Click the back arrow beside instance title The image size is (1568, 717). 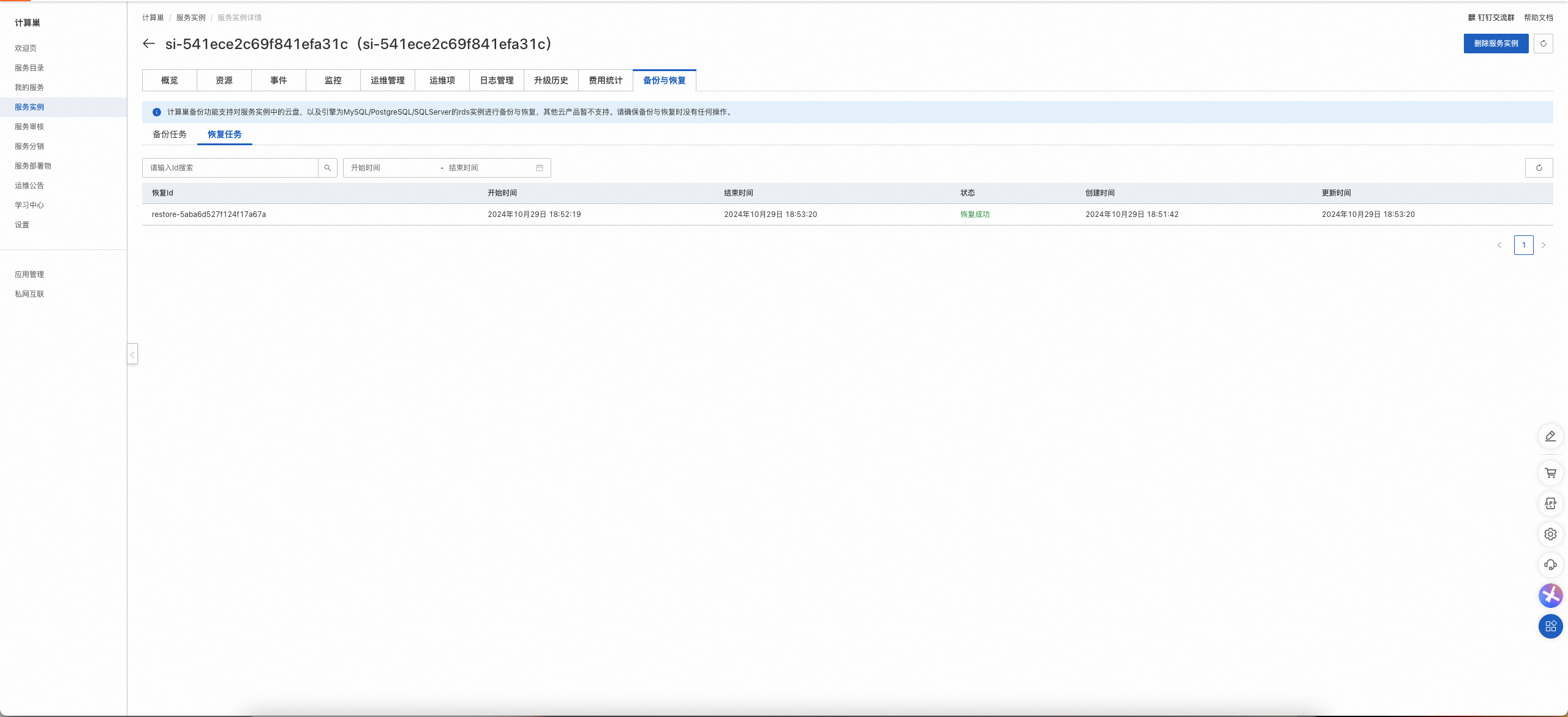coord(149,44)
